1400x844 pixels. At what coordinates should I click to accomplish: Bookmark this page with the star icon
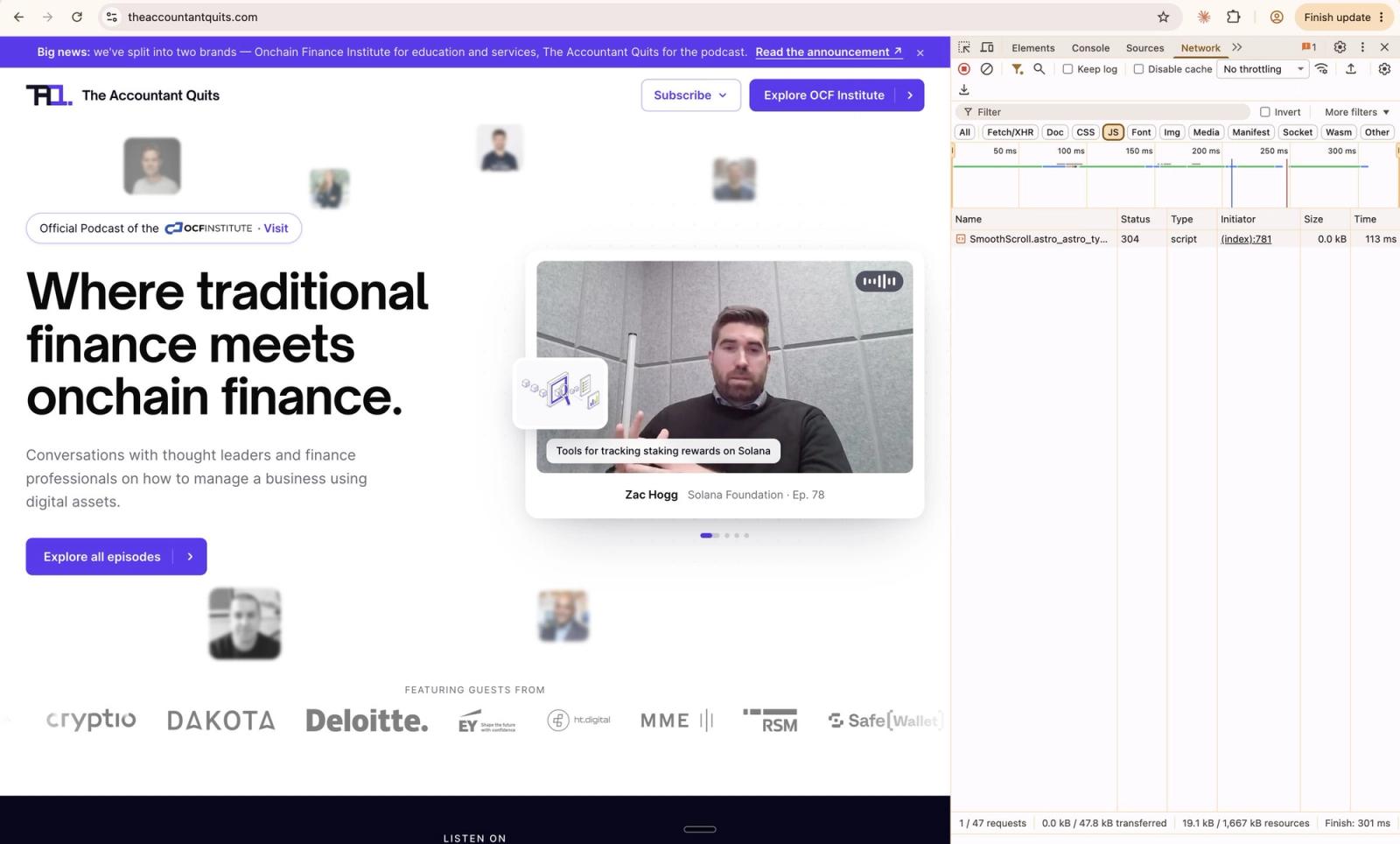pyautogui.click(x=1164, y=17)
